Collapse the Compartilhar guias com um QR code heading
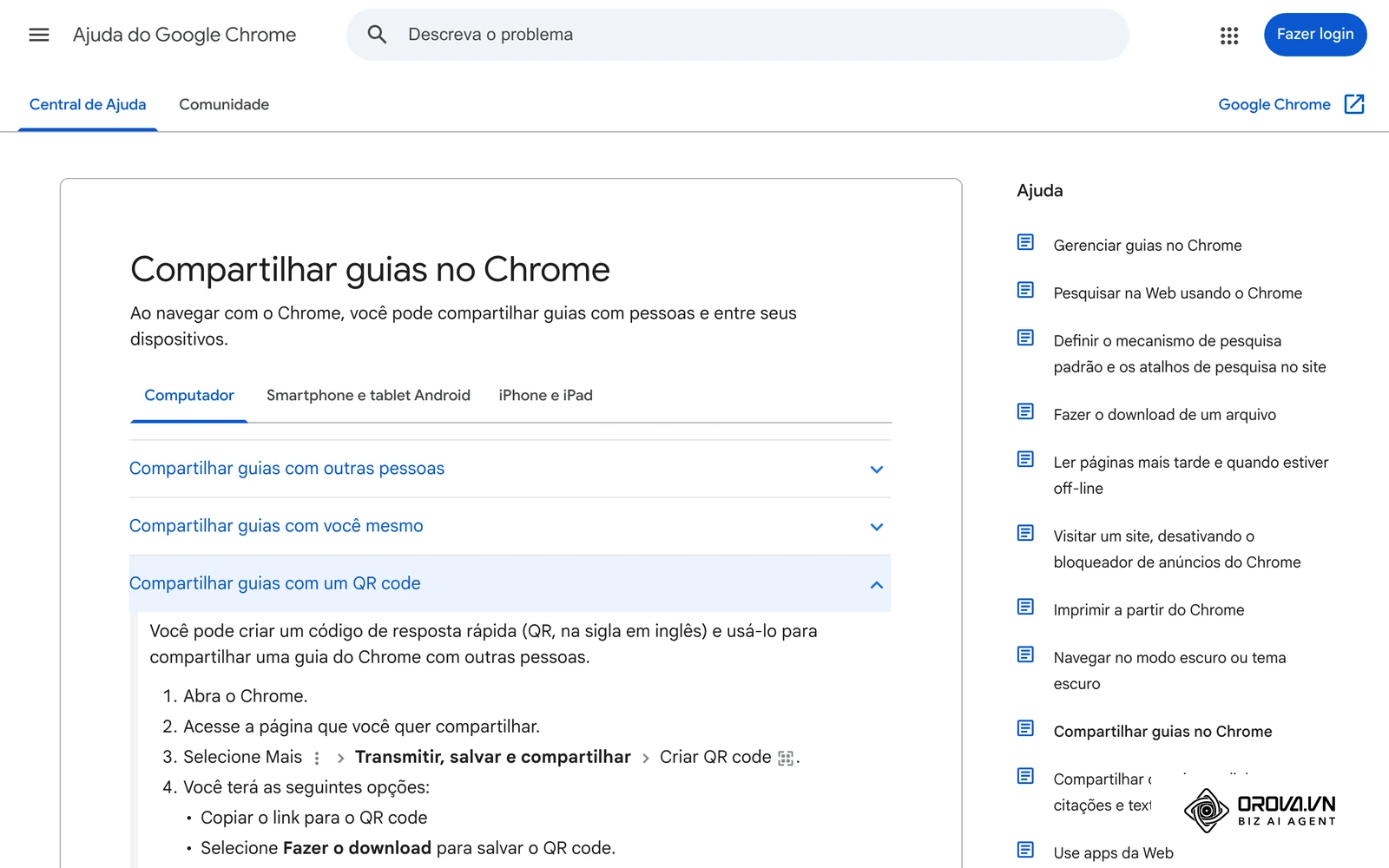Image resolution: width=1389 pixels, height=868 pixels. pyautogui.click(x=510, y=583)
